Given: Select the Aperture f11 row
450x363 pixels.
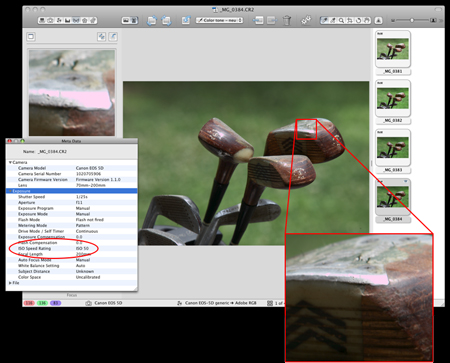Looking at the screenshot, I should point(72,202).
